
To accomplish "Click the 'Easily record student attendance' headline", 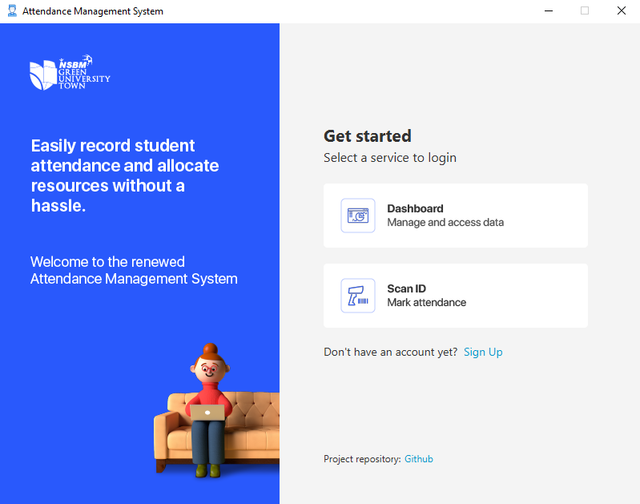I will (125, 175).
